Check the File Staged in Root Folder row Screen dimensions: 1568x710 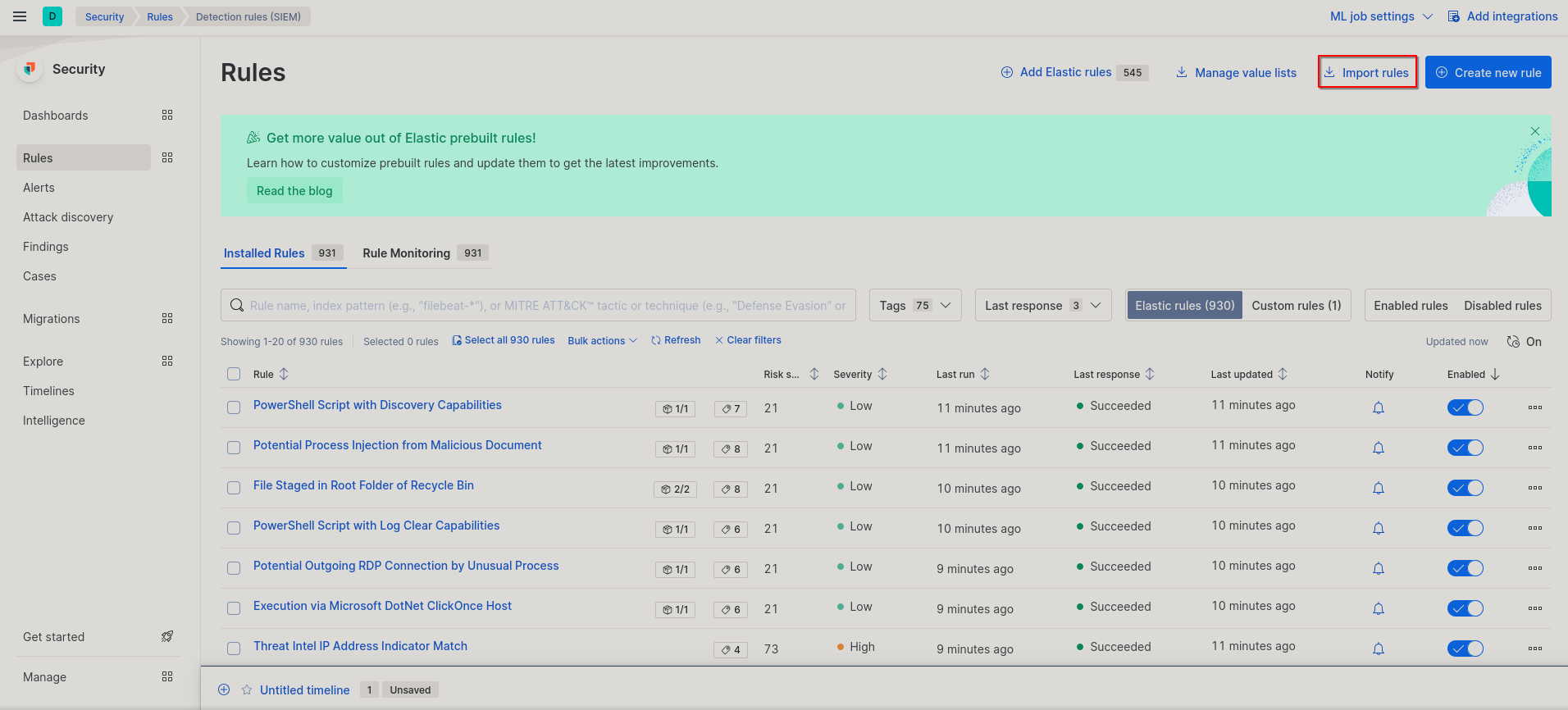pyautogui.click(x=234, y=488)
